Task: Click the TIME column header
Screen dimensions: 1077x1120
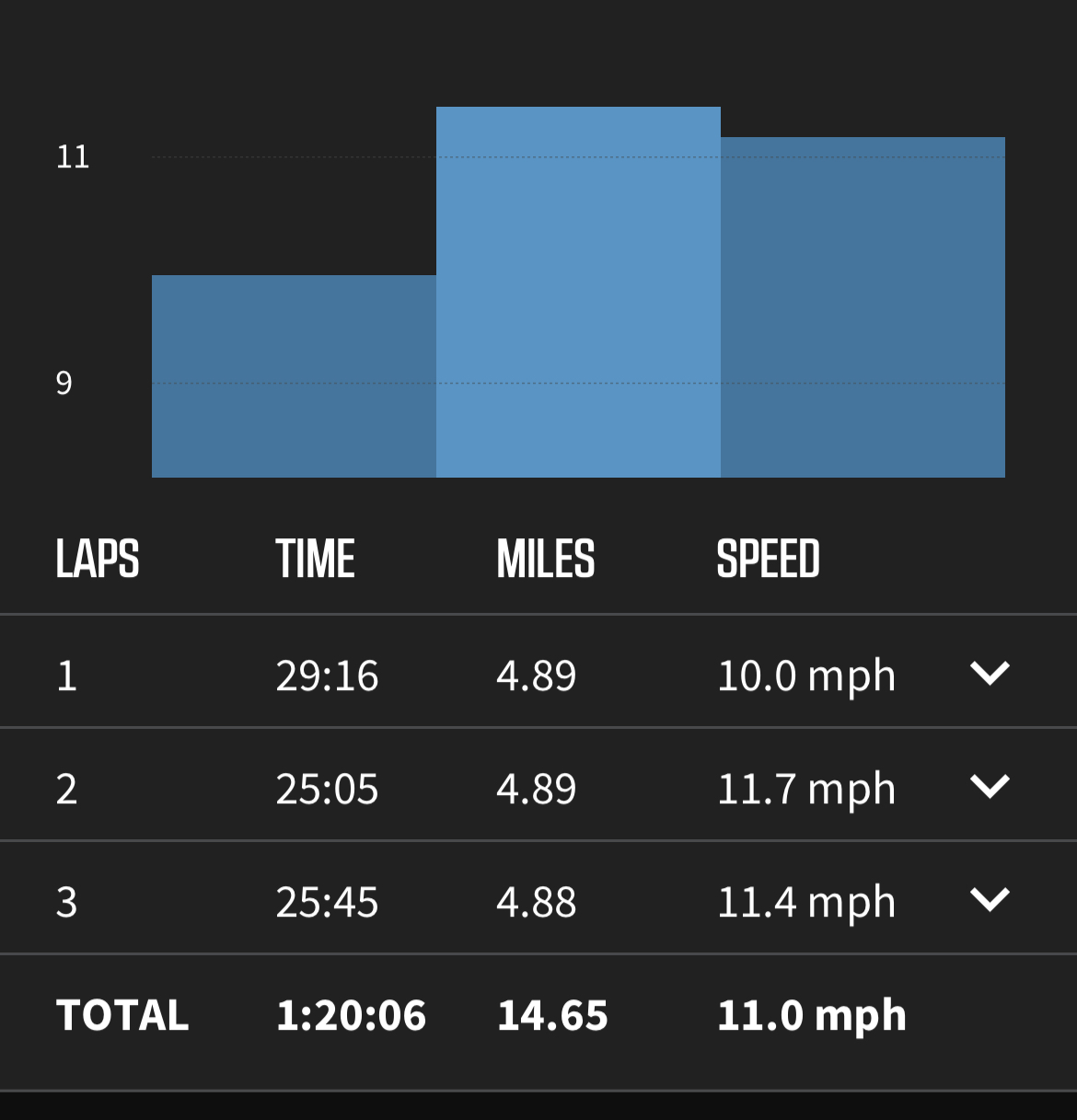Action: pyautogui.click(x=315, y=560)
